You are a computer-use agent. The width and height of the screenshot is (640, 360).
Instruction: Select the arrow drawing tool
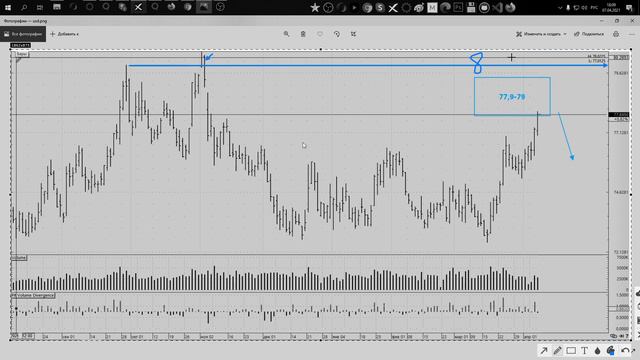pos(544,351)
